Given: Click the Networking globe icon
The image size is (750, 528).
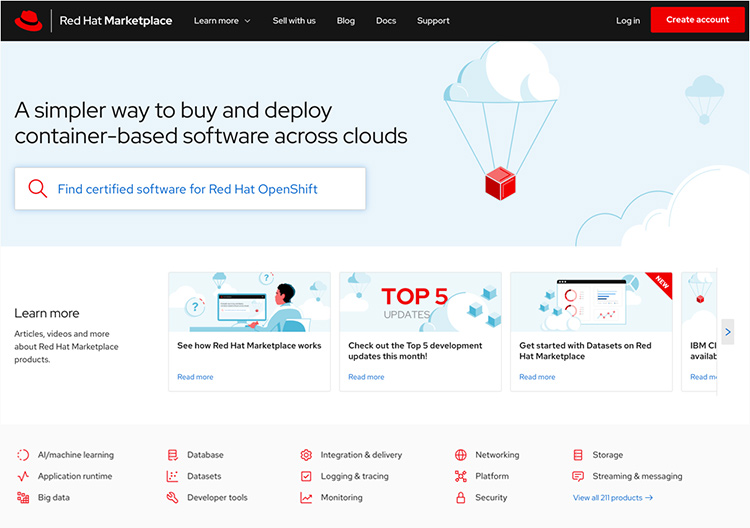Looking at the screenshot, I should coord(461,455).
